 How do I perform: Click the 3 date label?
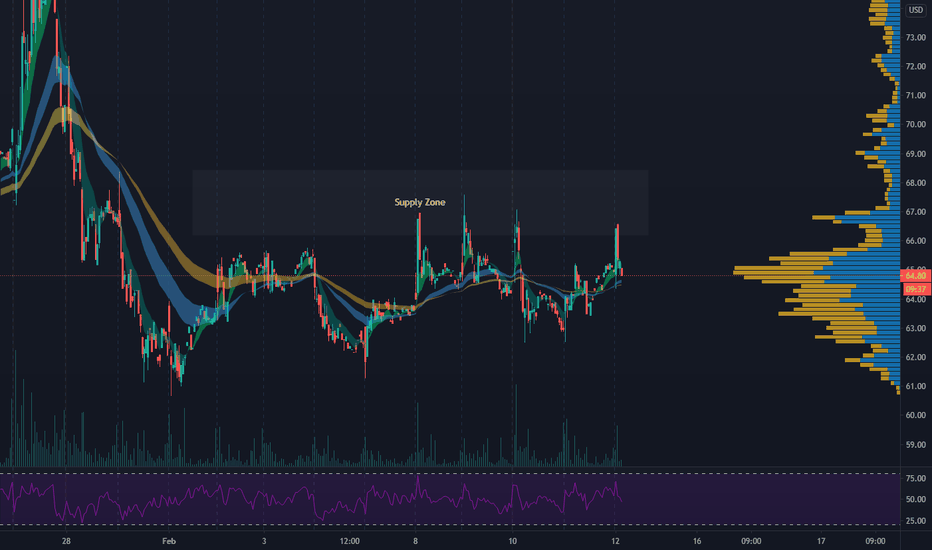click(x=264, y=541)
